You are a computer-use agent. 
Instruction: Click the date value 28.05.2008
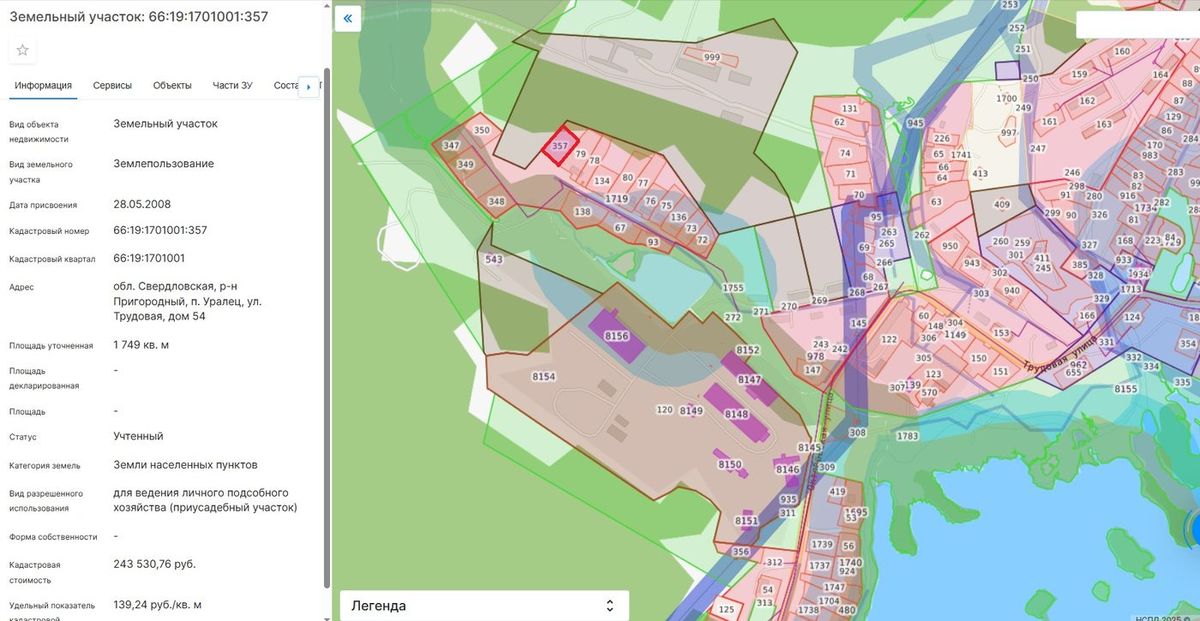coord(142,204)
